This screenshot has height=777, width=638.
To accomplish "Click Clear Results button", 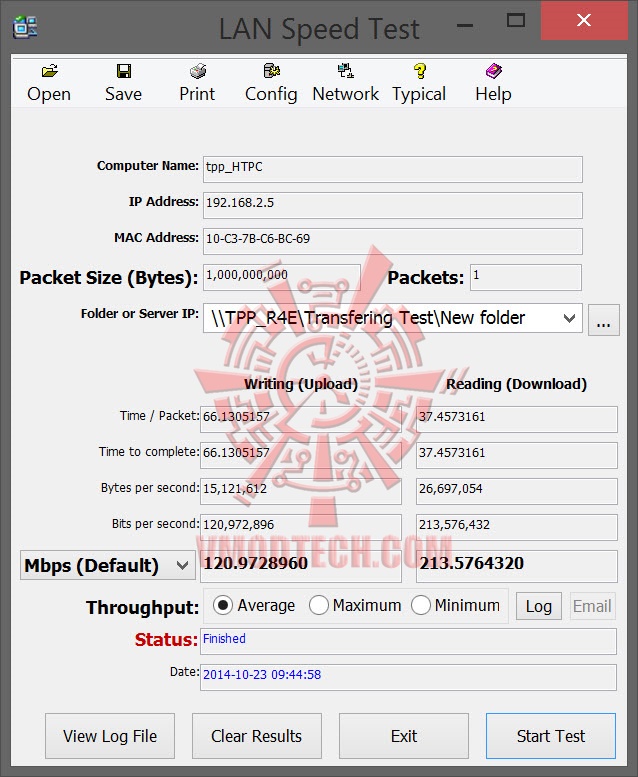I will (257, 736).
